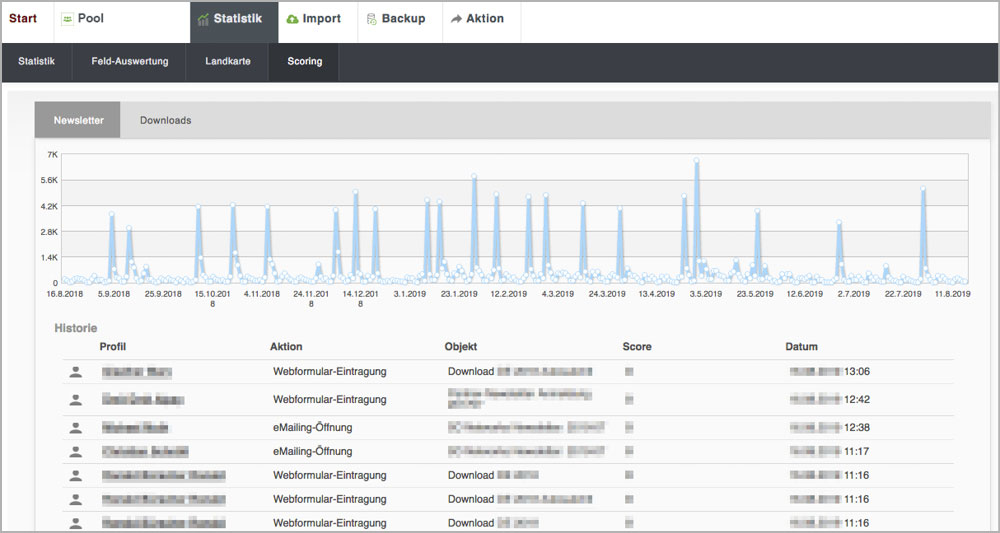
Task: Click the profile icon in the 11:17 row
Action: [75, 451]
